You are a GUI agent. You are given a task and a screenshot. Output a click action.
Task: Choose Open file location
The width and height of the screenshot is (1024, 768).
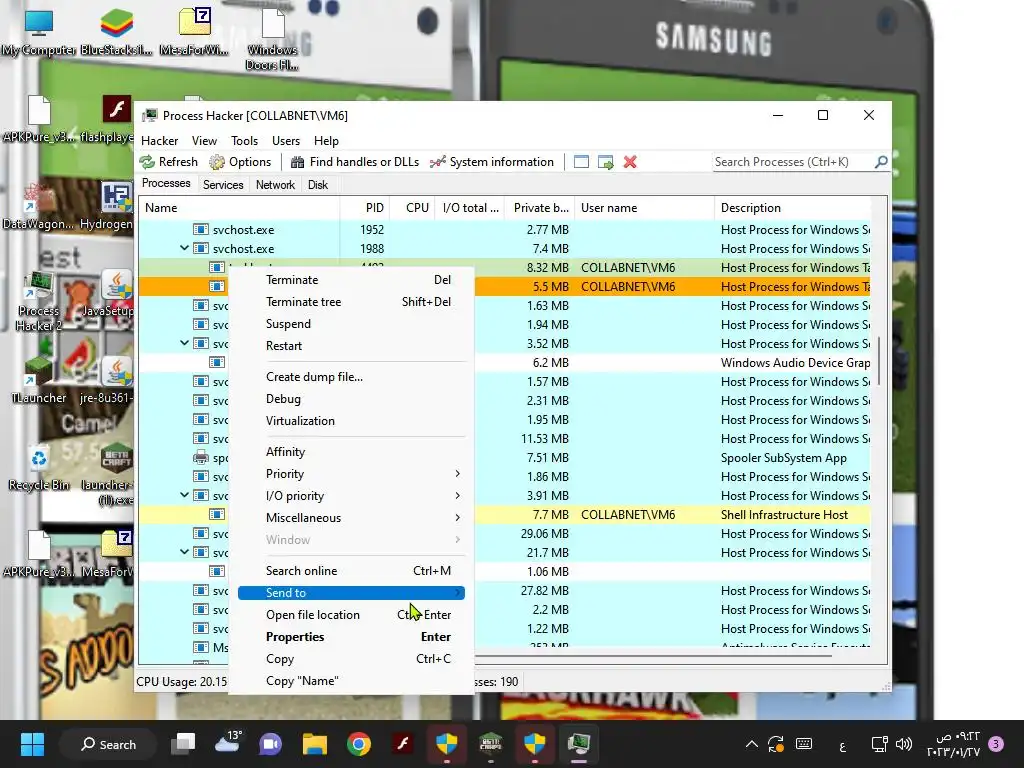tap(352, 615)
